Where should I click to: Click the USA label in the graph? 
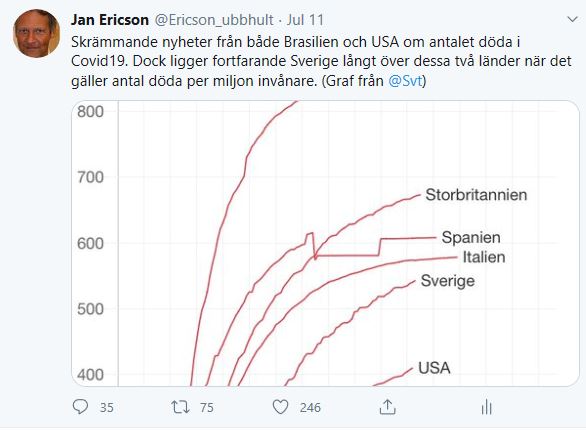pyautogui.click(x=434, y=368)
